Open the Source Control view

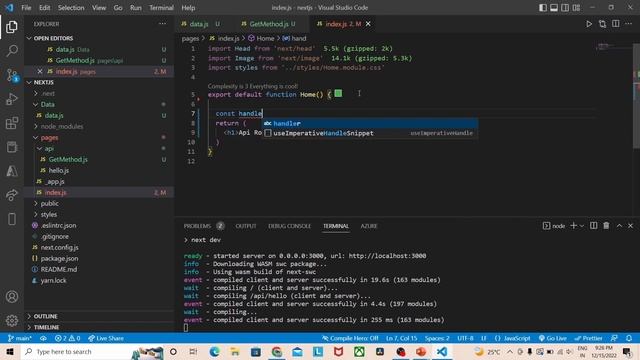(x=12, y=75)
